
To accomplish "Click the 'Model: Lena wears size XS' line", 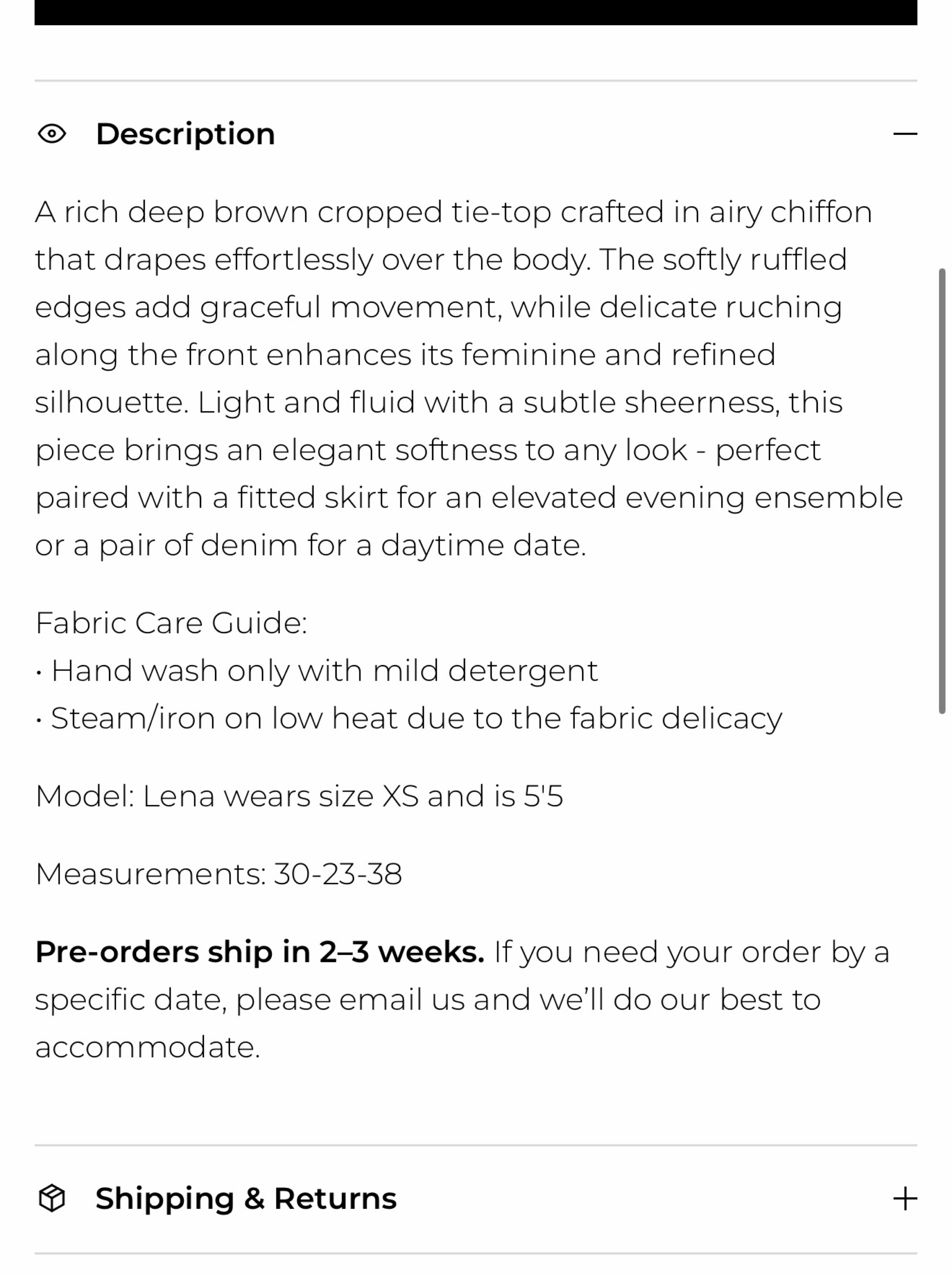I will [299, 796].
